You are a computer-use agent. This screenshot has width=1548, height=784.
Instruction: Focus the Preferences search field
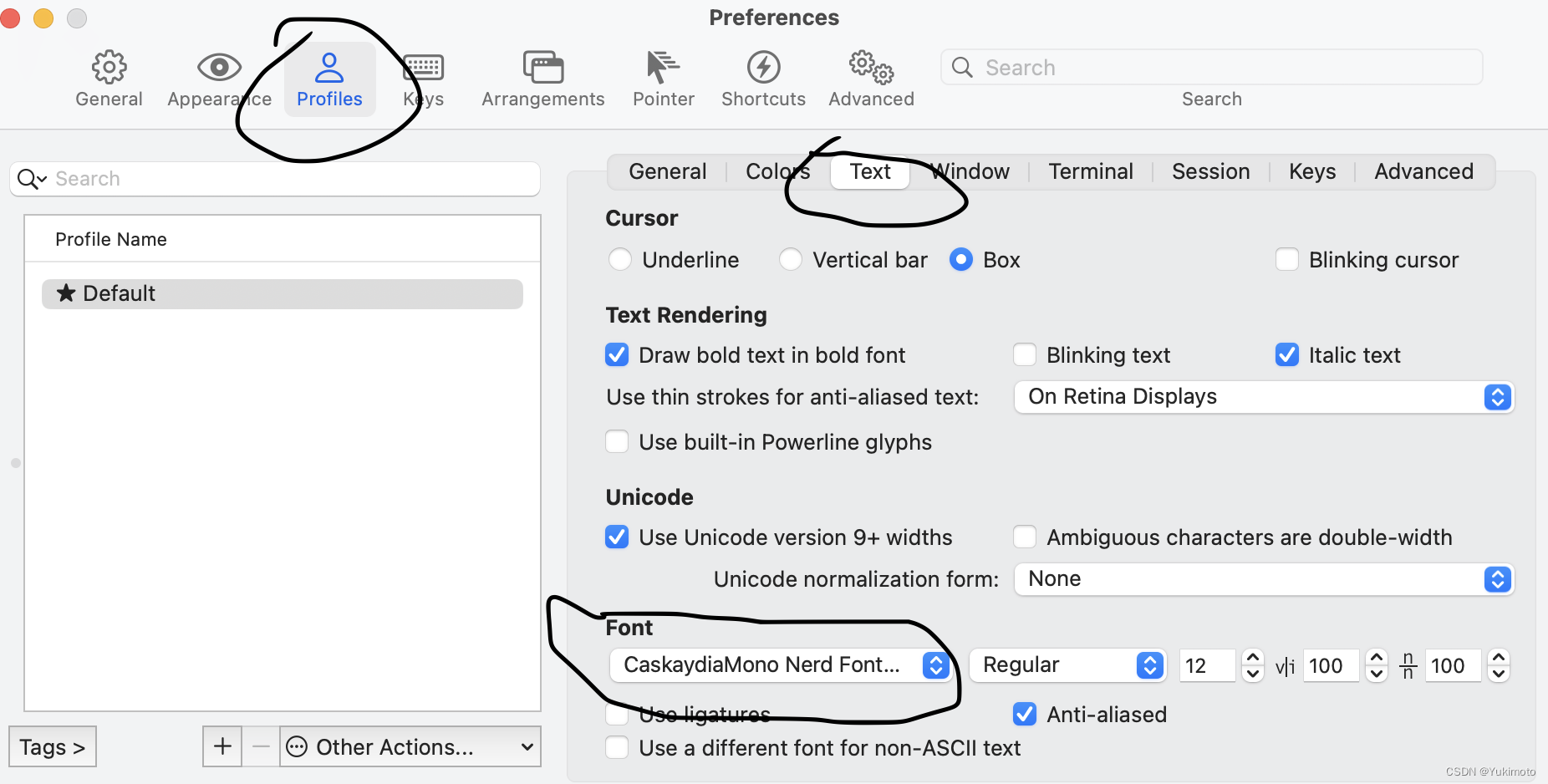1212,67
